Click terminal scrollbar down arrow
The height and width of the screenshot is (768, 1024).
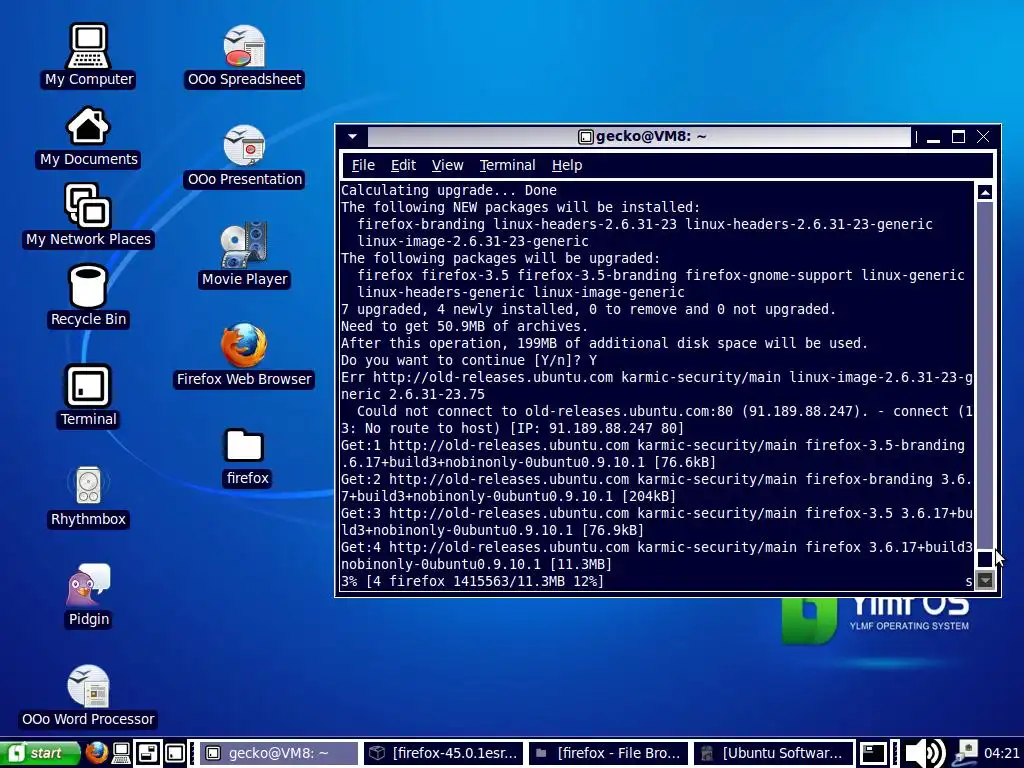(985, 580)
